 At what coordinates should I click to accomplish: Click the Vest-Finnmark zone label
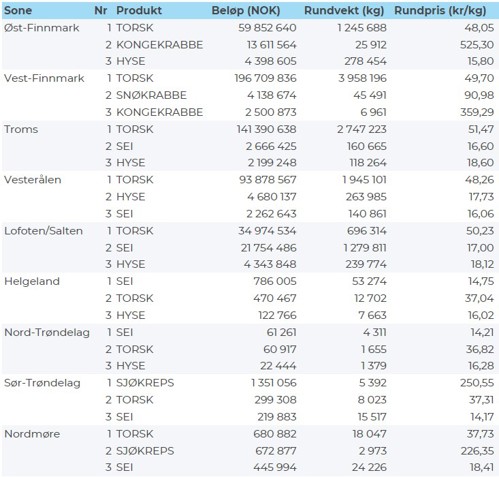click(44, 78)
